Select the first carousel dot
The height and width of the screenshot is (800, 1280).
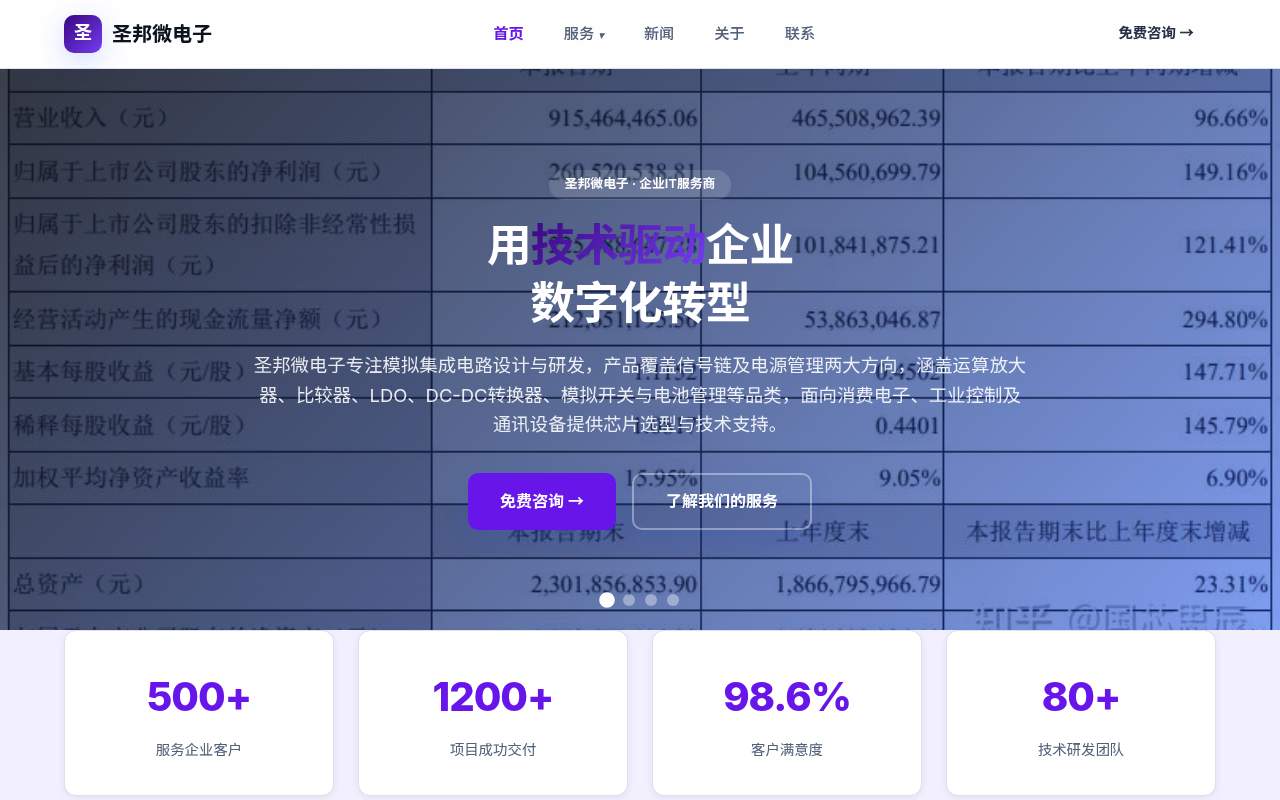pyautogui.click(x=607, y=600)
